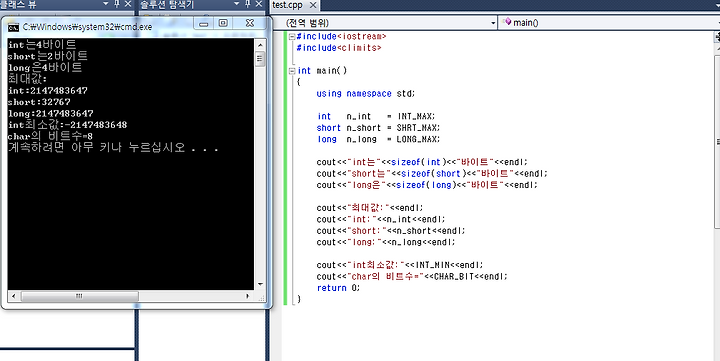720x361 pixels.
Task: Click the cout "최대값:" code line
Action: coord(370,208)
